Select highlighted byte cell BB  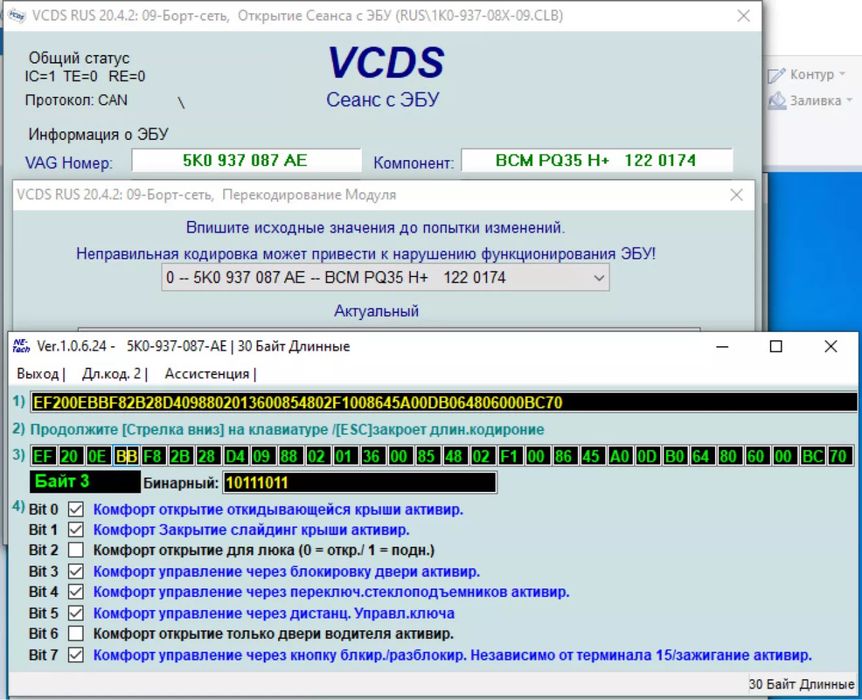point(126,456)
